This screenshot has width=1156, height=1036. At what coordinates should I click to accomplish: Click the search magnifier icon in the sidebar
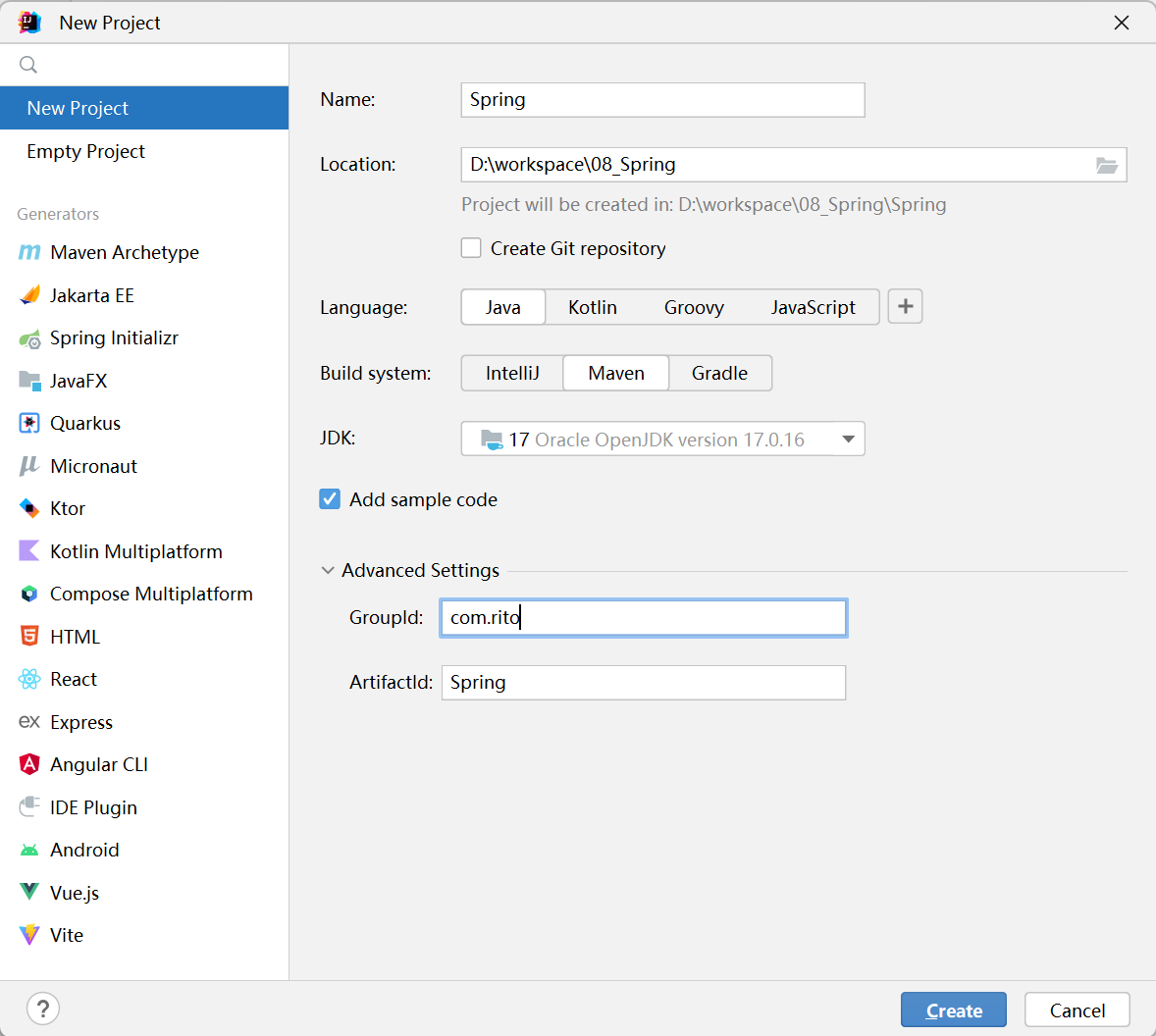28,65
